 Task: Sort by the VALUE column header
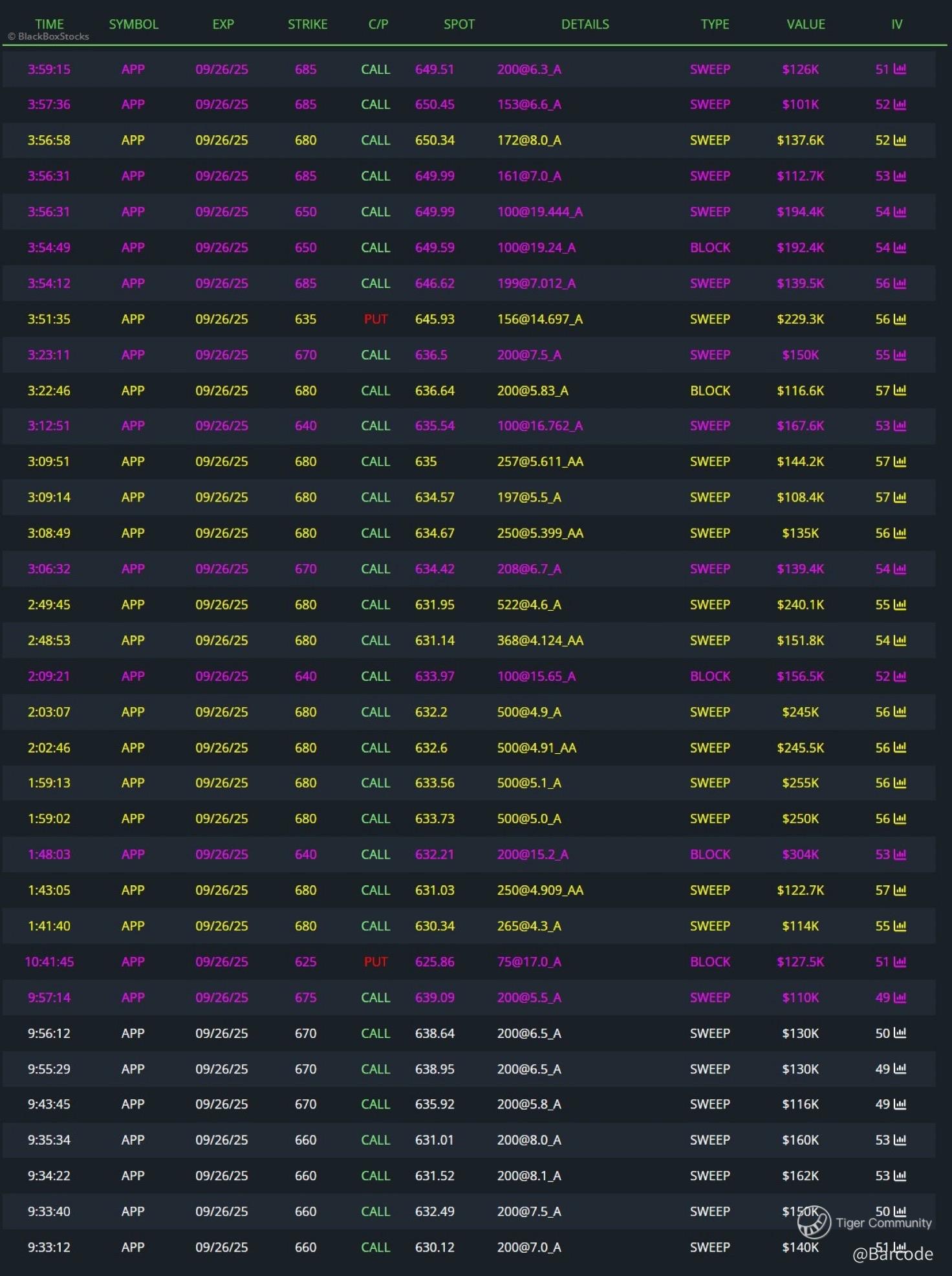805,24
